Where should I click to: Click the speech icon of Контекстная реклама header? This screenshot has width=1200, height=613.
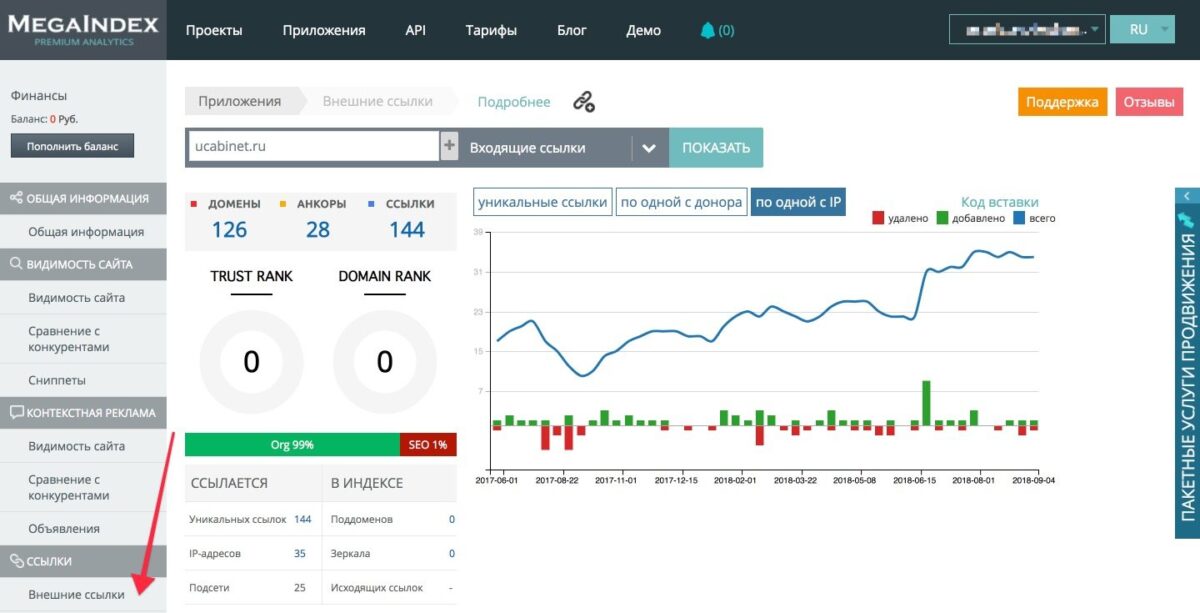pos(16,413)
